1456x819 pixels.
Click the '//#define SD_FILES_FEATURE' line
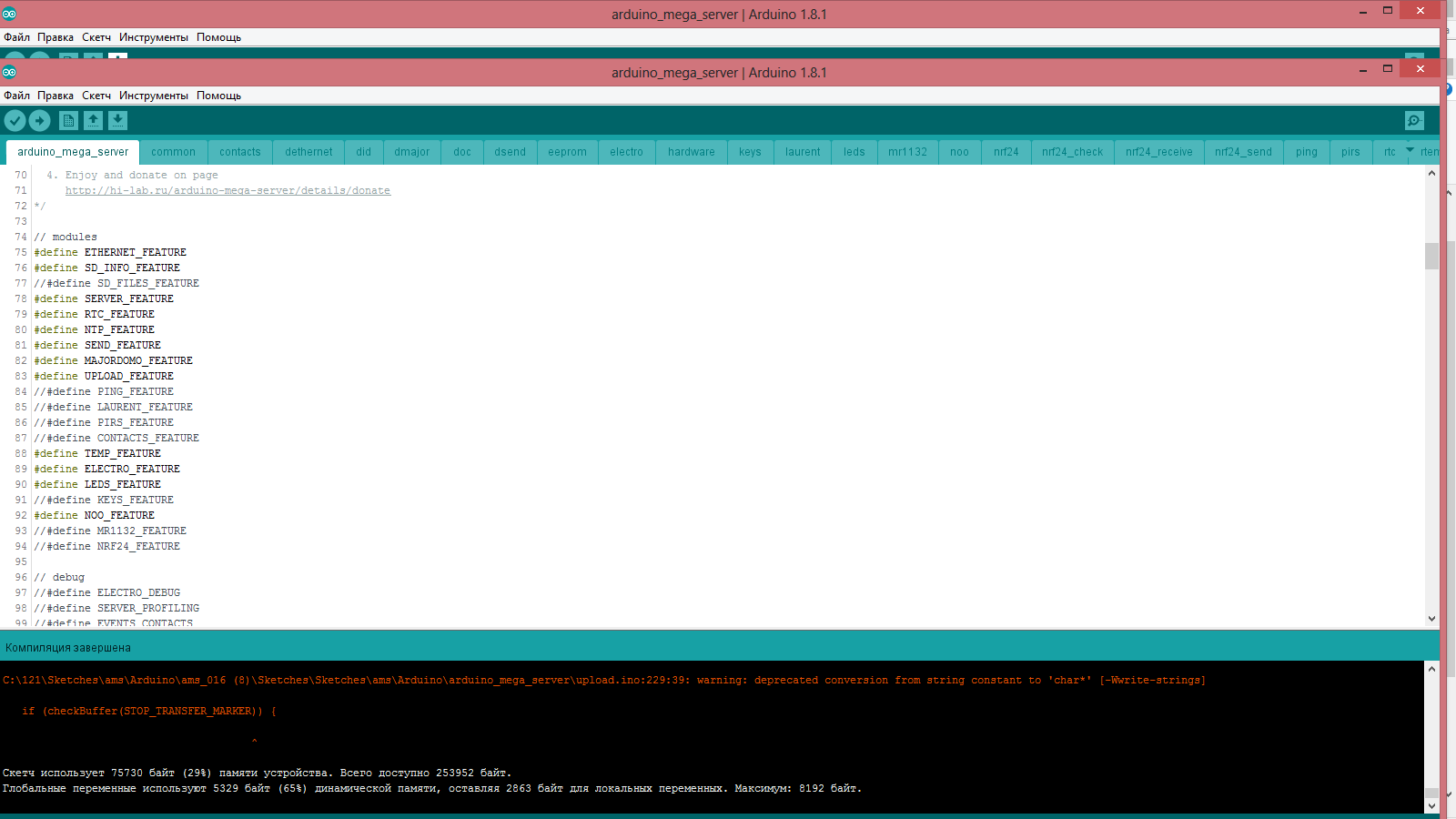click(x=116, y=283)
